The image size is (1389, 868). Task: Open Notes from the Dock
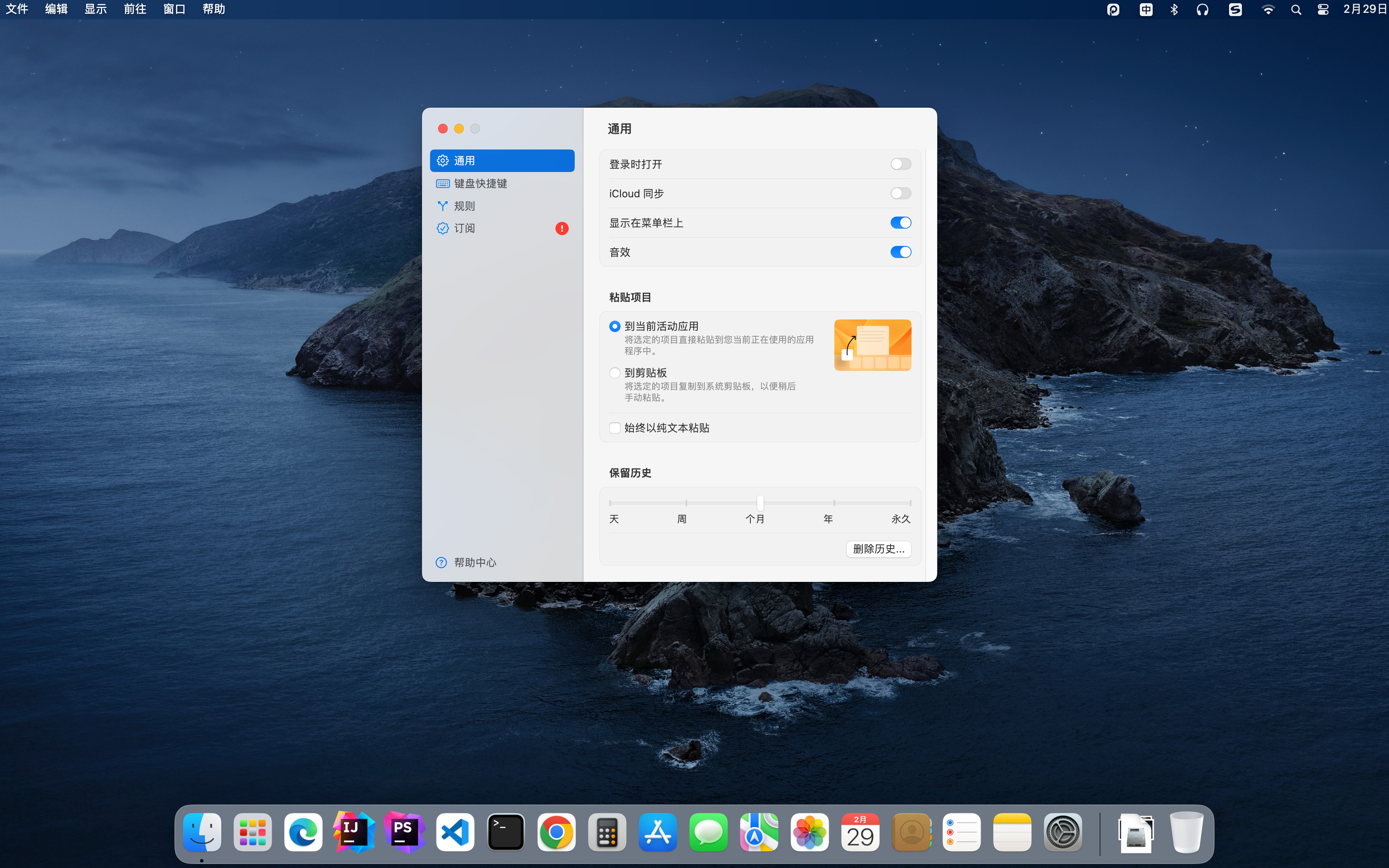click(1012, 832)
